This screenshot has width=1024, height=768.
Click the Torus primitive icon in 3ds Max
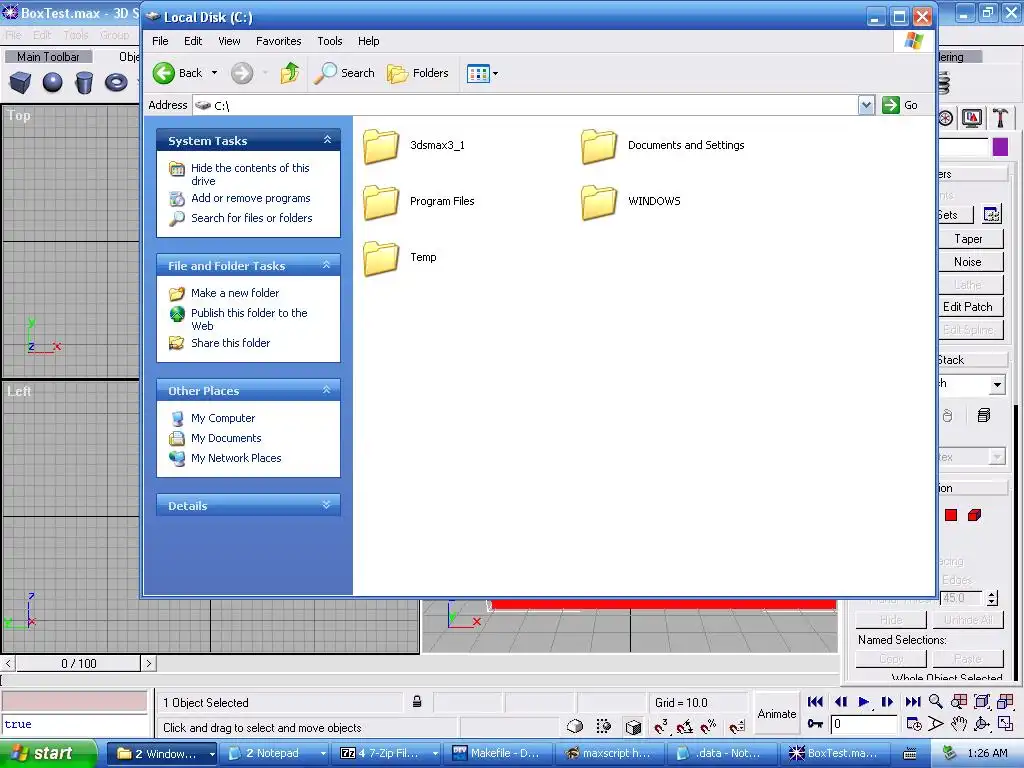[x=116, y=83]
